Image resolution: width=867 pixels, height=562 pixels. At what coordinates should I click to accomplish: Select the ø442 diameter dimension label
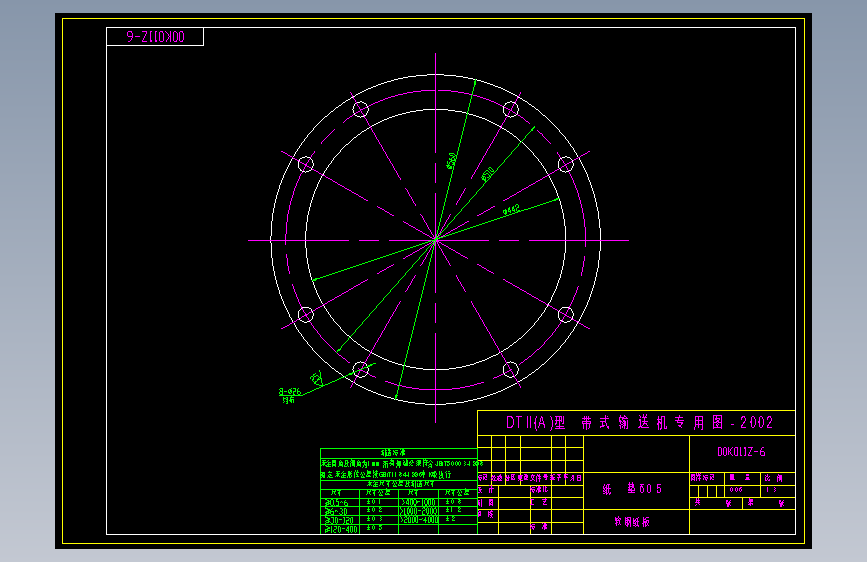pyautogui.click(x=511, y=210)
